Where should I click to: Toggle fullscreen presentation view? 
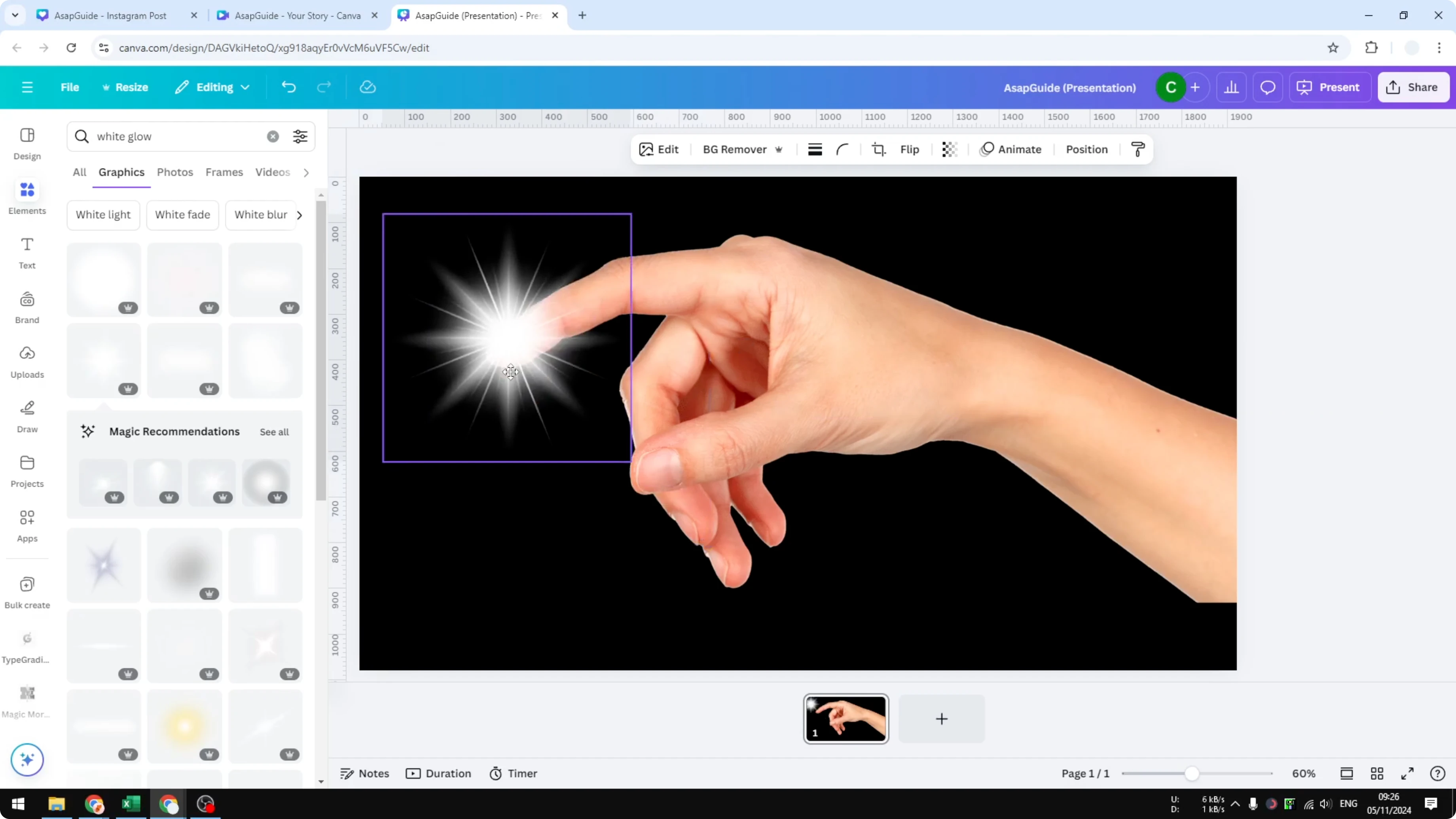pyautogui.click(x=1407, y=773)
